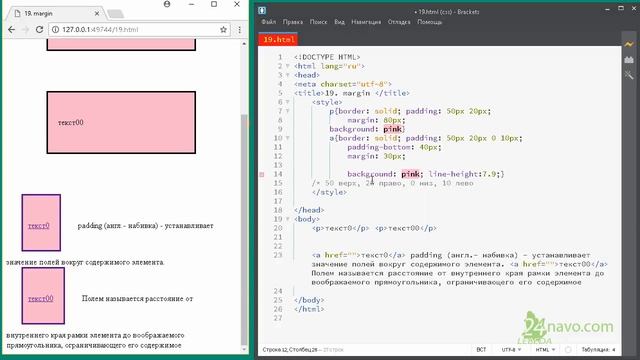Go back in Chrome browser

(11, 29)
